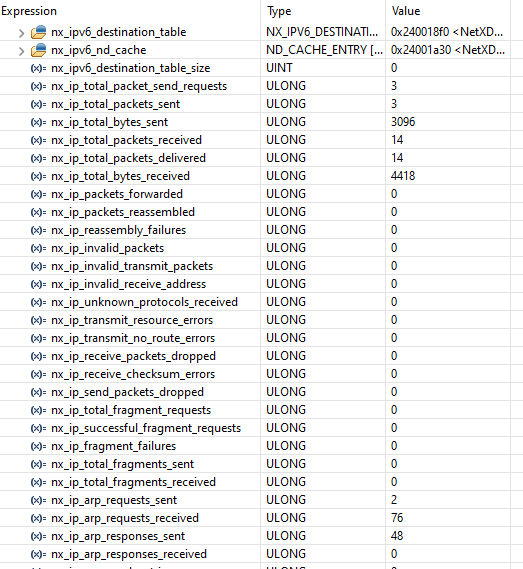
Task: Click the ND_CACHE_ENTRY type cell
Action: coord(324,50)
